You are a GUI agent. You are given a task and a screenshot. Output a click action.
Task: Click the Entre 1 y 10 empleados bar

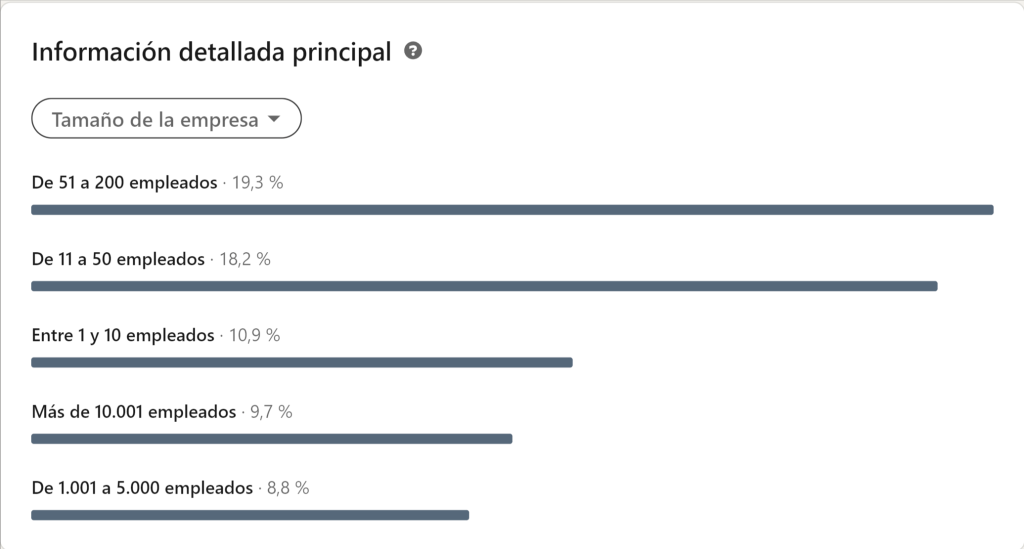coord(301,362)
